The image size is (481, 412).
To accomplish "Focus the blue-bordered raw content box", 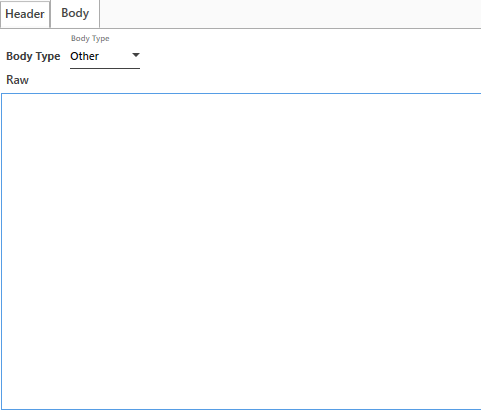I will 241,252.
